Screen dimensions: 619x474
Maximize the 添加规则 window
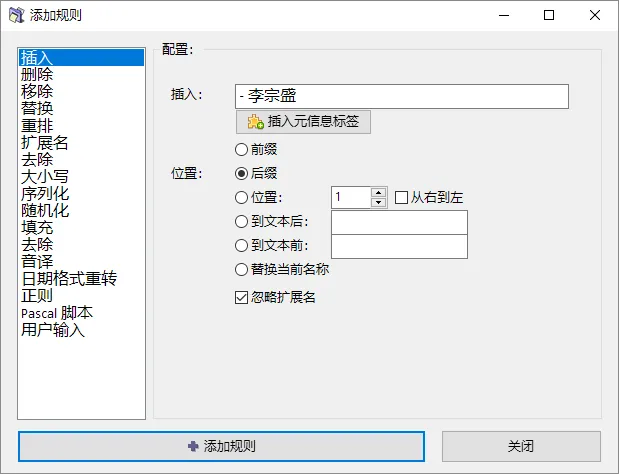point(549,15)
